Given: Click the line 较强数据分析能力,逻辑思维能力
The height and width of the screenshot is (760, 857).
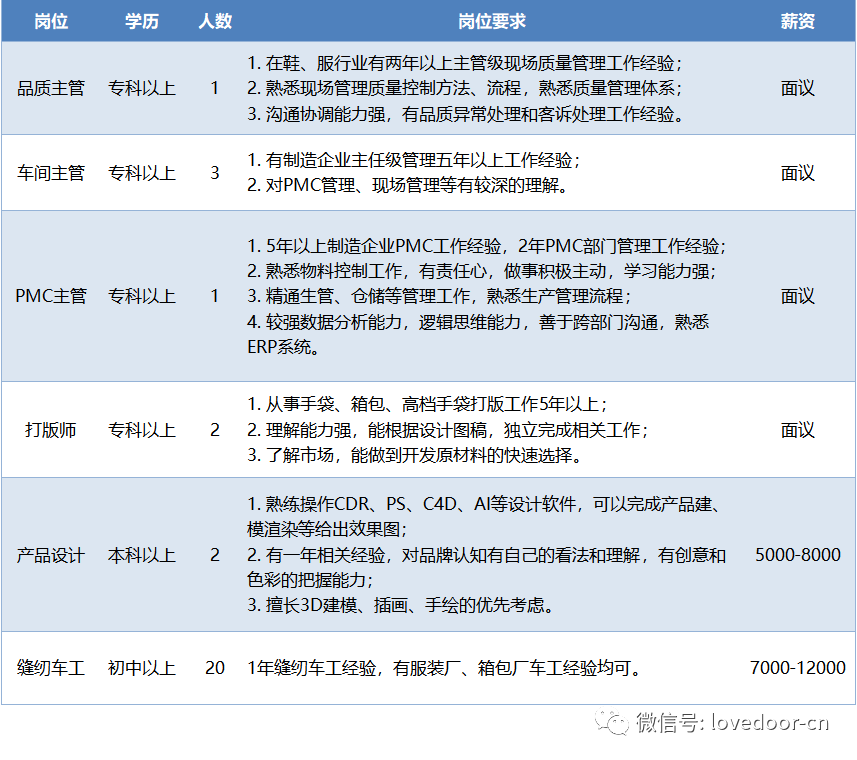Looking at the screenshot, I should click(478, 322).
